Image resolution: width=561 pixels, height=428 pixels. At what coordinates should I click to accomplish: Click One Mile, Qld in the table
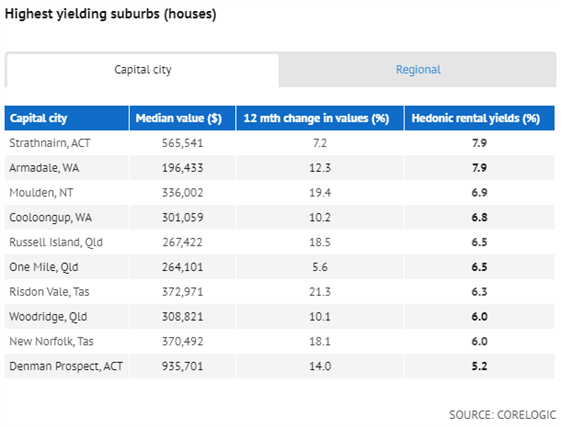point(44,267)
